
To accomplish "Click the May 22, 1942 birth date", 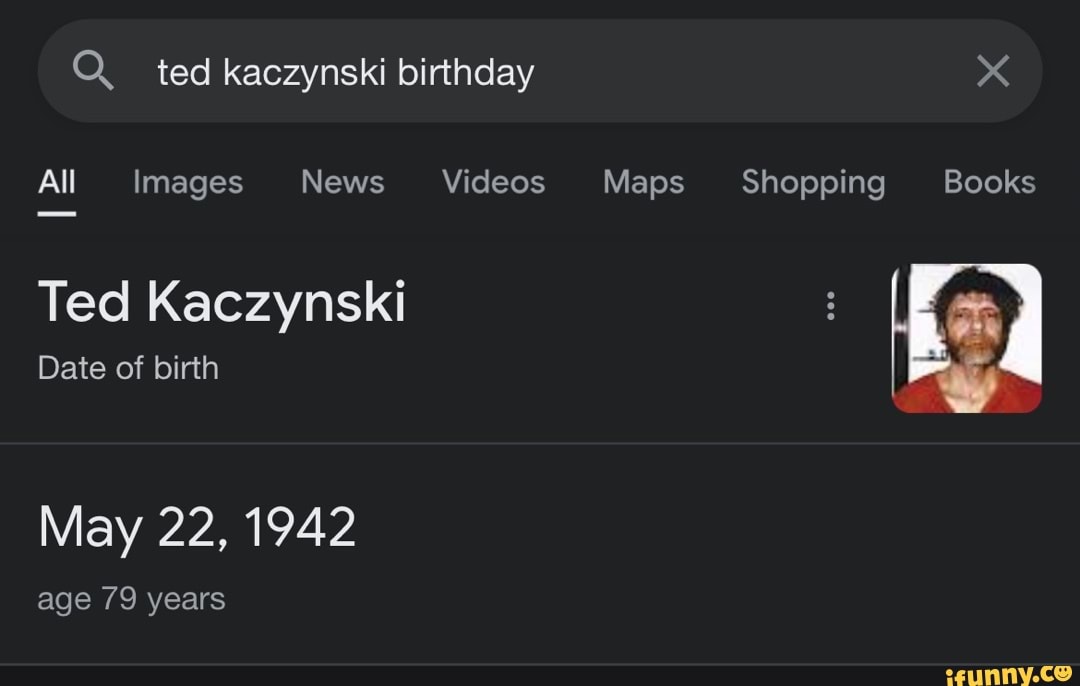I will pyautogui.click(x=197, y=525).
